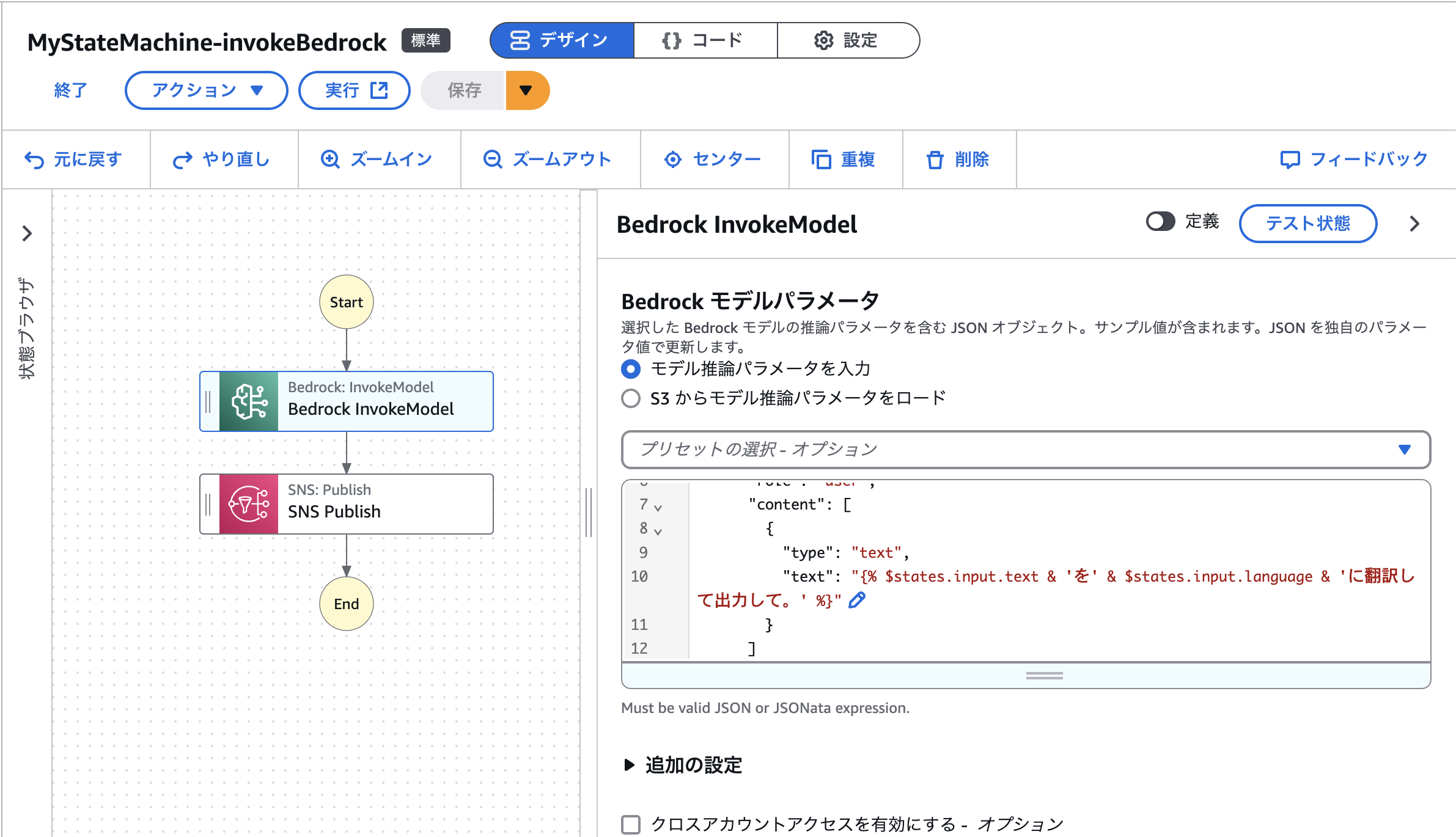Zoom in on the workflow canvas
1456x837 pixels.
click(x=378, y=159)
